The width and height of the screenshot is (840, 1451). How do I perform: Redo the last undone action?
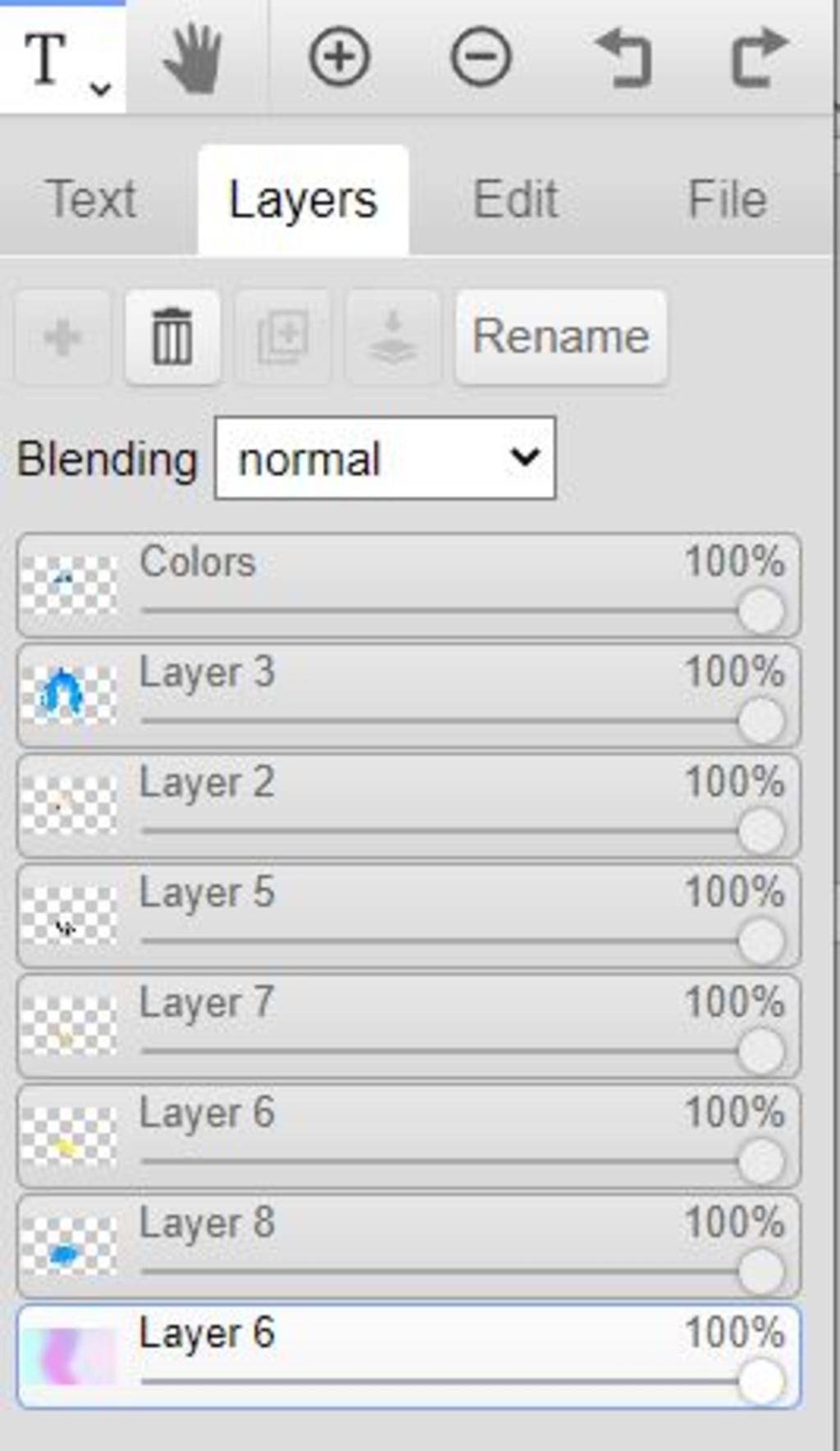(x=760, y=57)
